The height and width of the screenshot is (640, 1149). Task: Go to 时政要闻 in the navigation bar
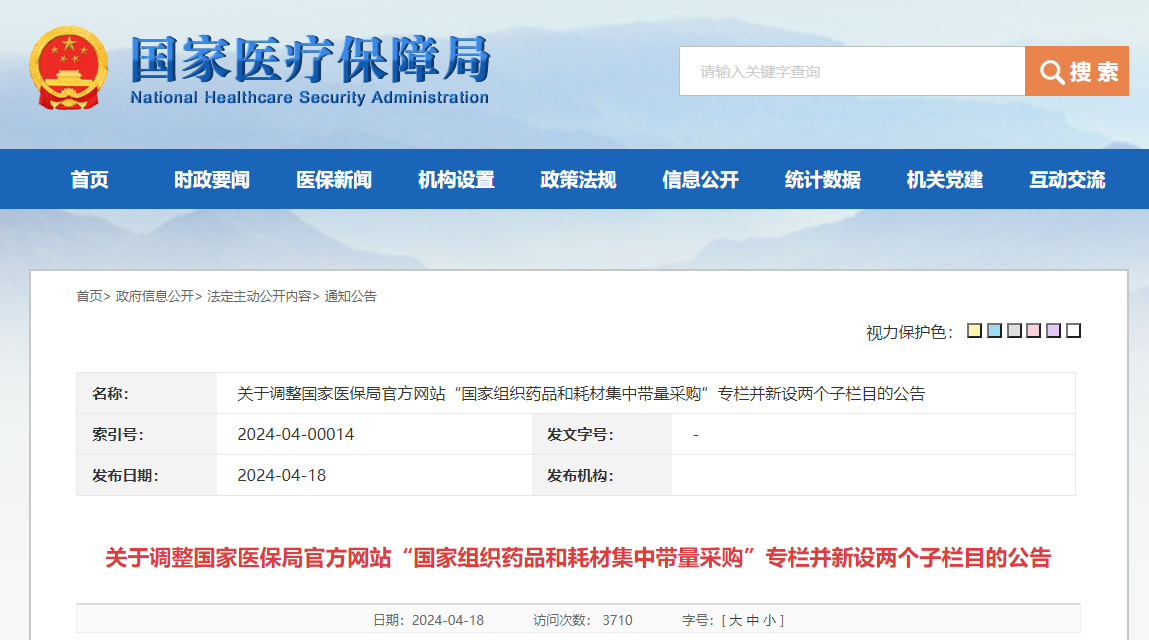(x=212, y=180)
